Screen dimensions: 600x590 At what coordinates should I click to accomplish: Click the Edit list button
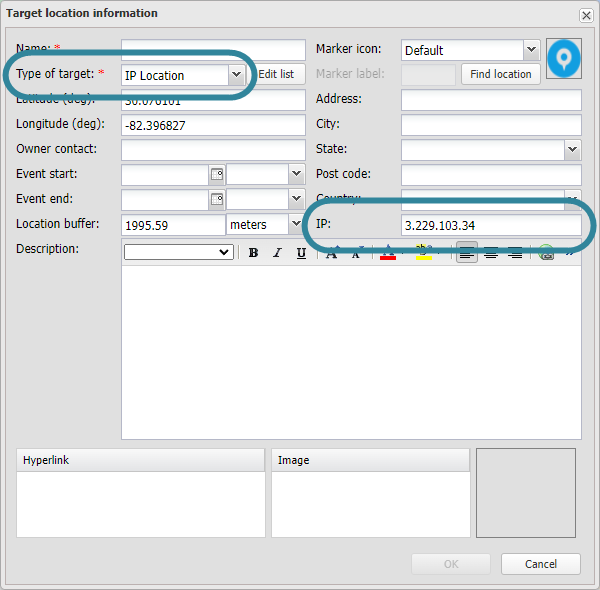pos(276,74)
